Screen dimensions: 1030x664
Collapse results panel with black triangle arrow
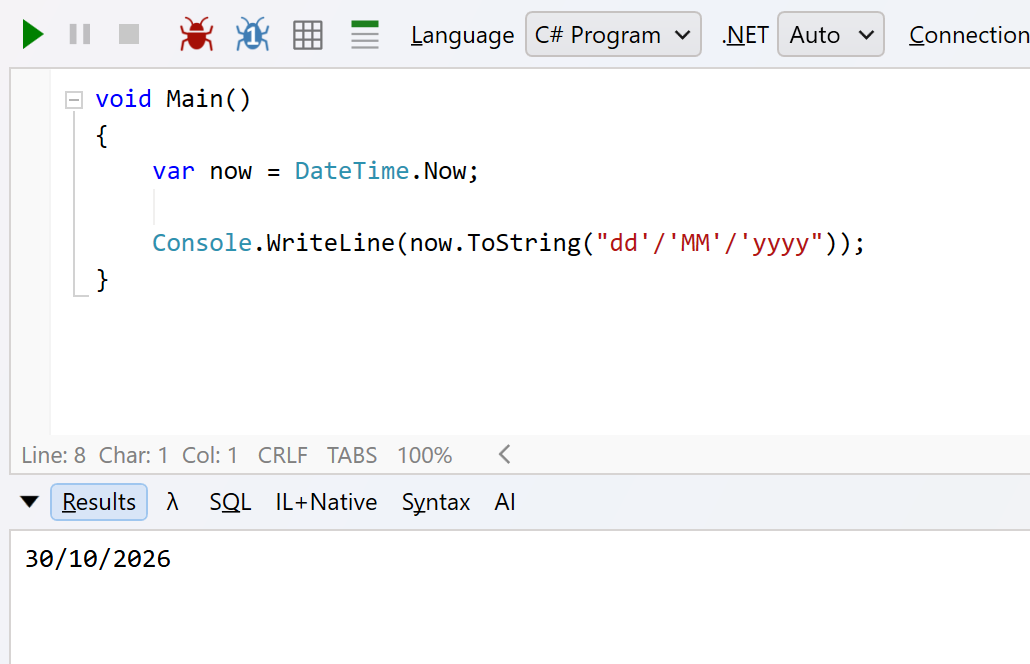pos(30,502)
